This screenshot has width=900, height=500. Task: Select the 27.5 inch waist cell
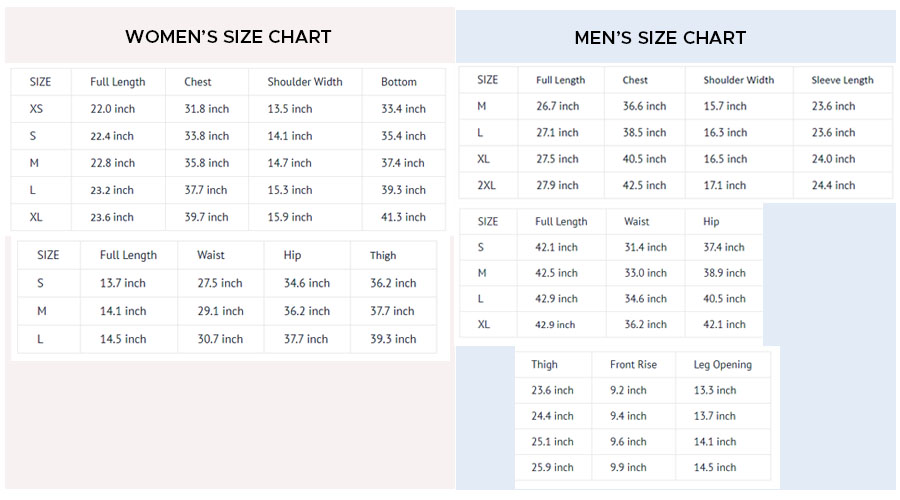pyautogui.click(x=220, y=283)
